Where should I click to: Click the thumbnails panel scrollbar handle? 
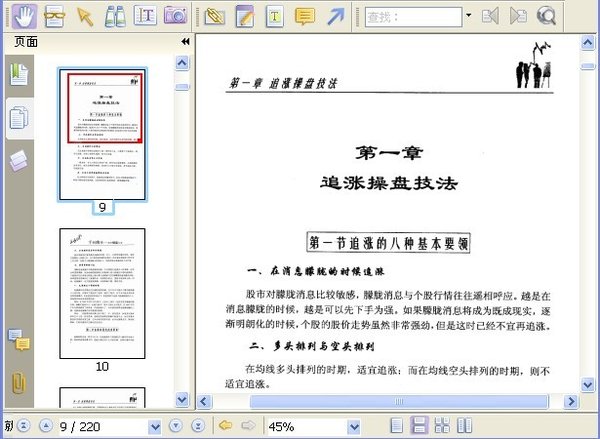coord(182,87)
